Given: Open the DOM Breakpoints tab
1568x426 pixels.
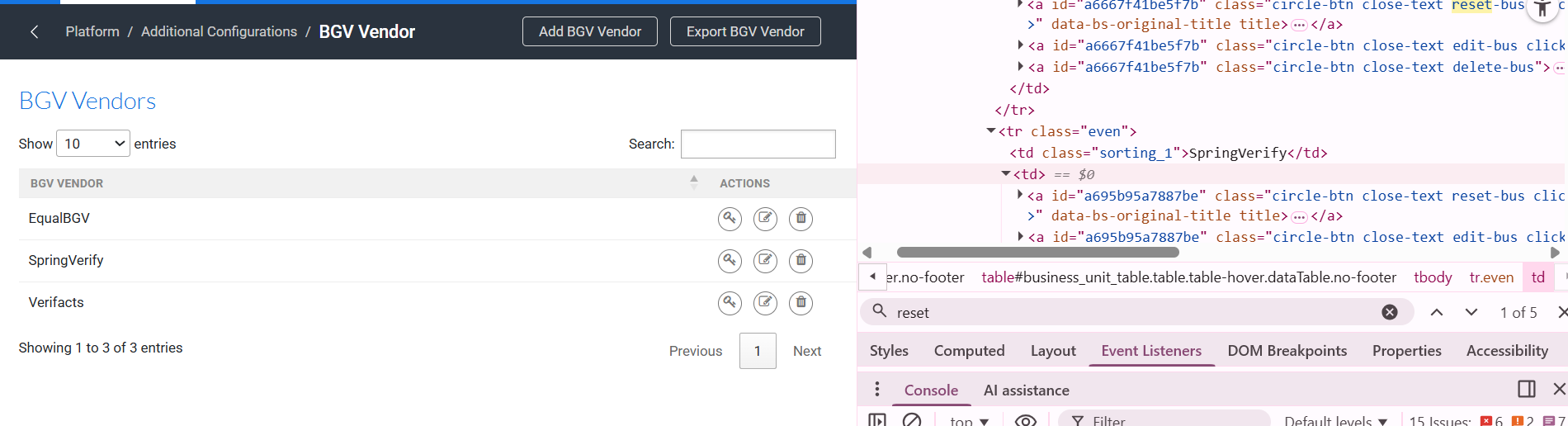Looking at the screenshot, I should pos(1287,351).
